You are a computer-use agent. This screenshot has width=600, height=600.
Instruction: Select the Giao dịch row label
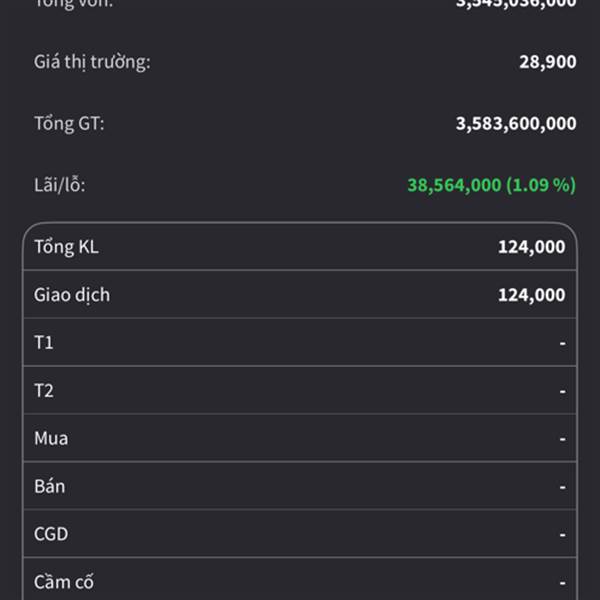point(72,295)
